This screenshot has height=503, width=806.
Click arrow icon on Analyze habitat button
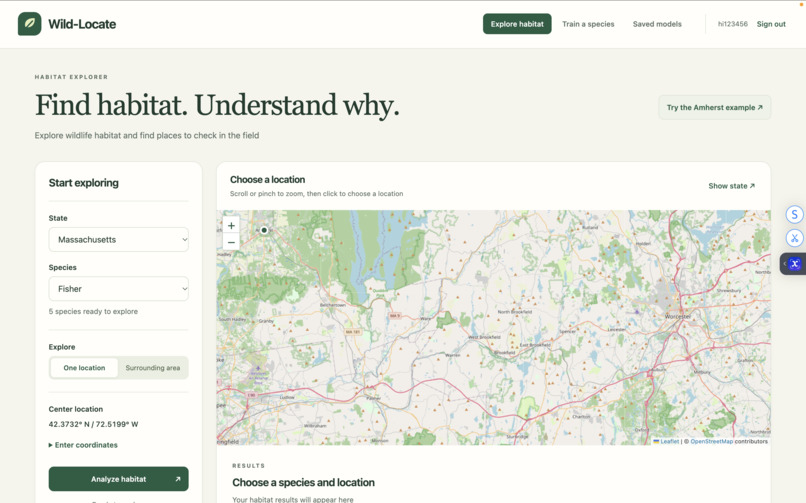point(178,479)
